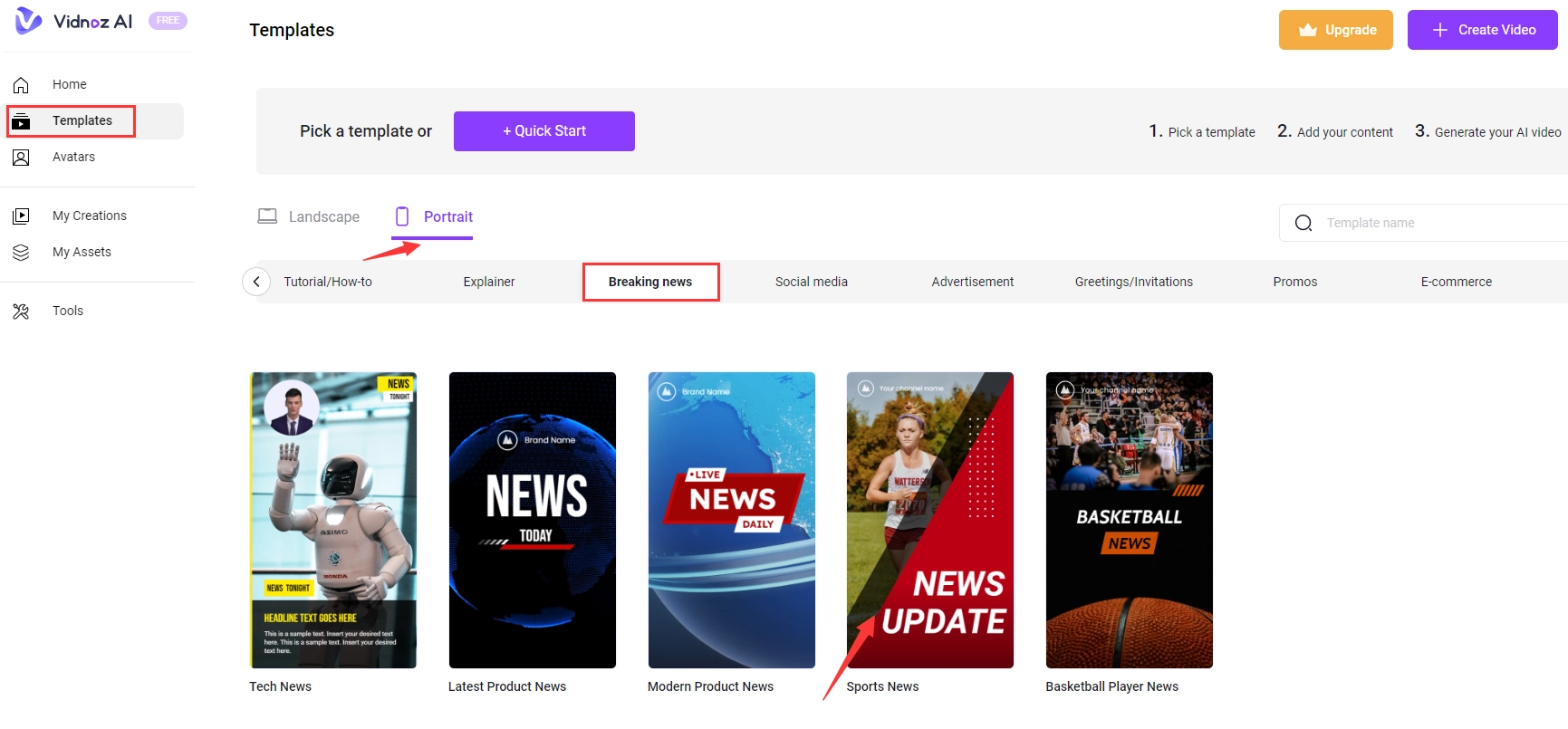Click the FREE plan badge
Screen dimensions: 1568x729
coord(168,21)
